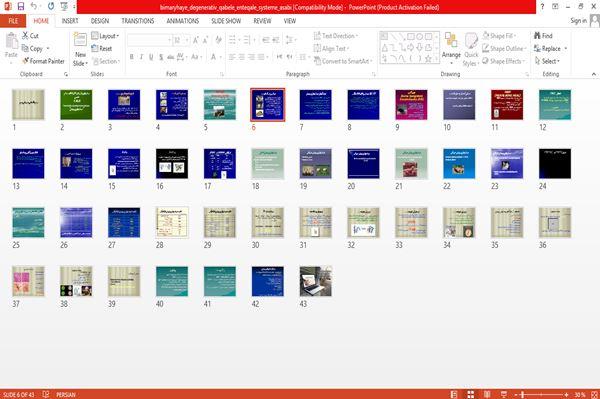The image size is (600, 399).
Task: Select slide 43 thumbnail with laptop photo
Action: pyautogui.click(x=316, y=281)
